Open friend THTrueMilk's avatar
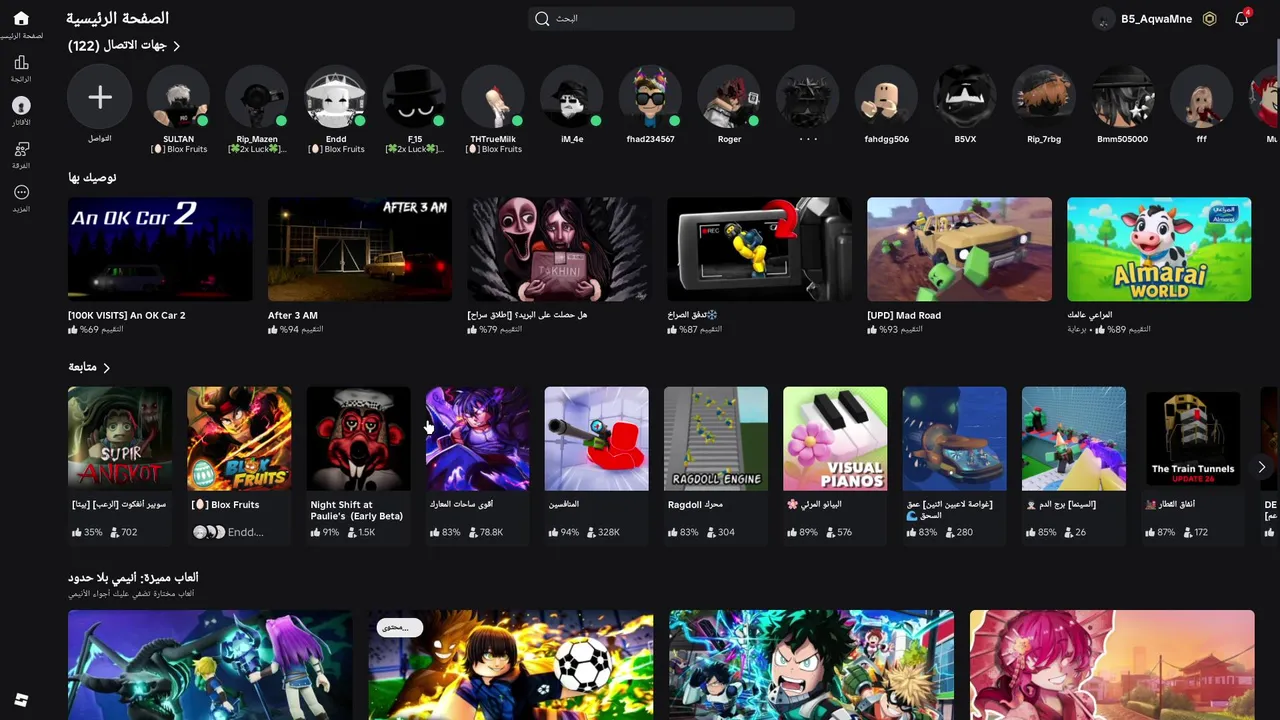The height and width of the screenshot is (720, 1280). (x=493, y=97)
